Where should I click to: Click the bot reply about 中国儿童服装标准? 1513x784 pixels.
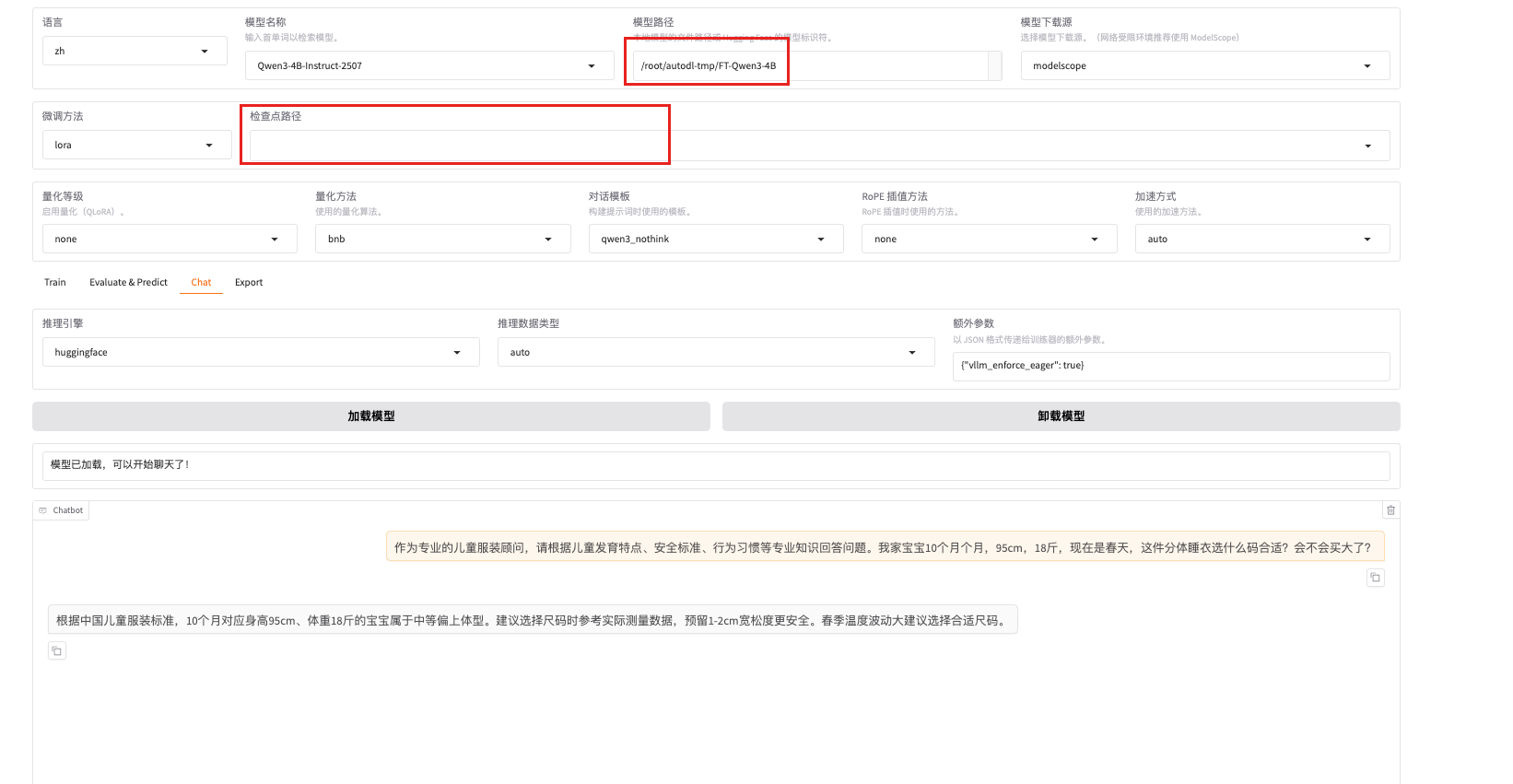pyautogui.click(x=533, y=620)
